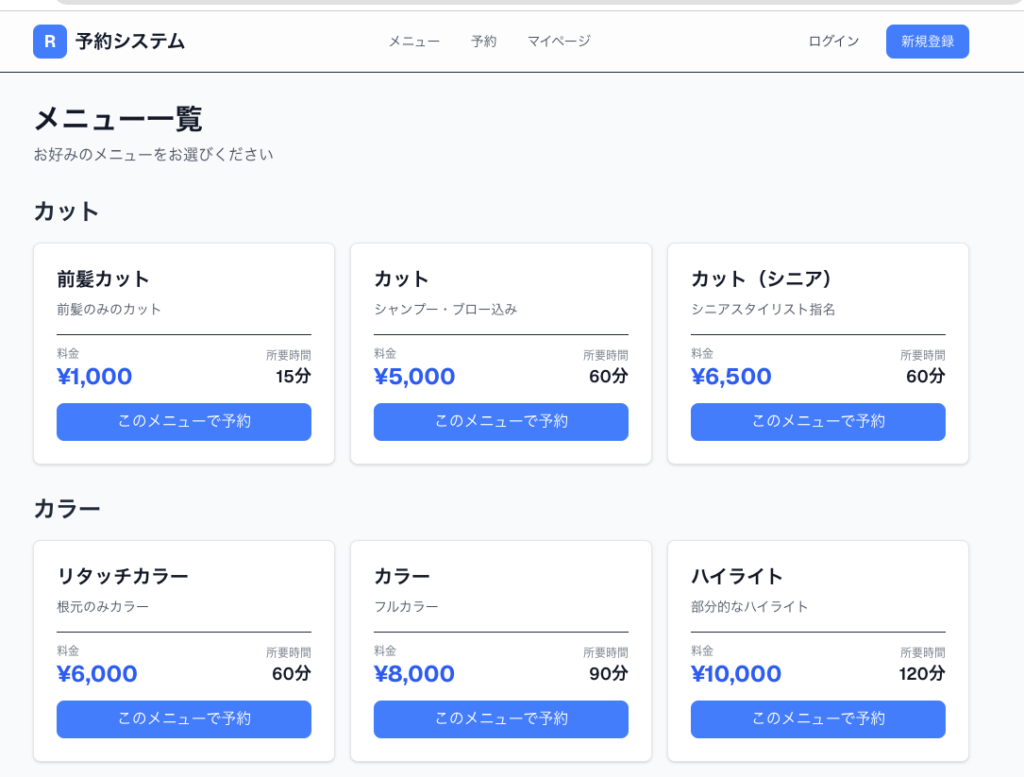
Task: Reserve the カット（シニア） menu
Action: click(x=818, y=421)
